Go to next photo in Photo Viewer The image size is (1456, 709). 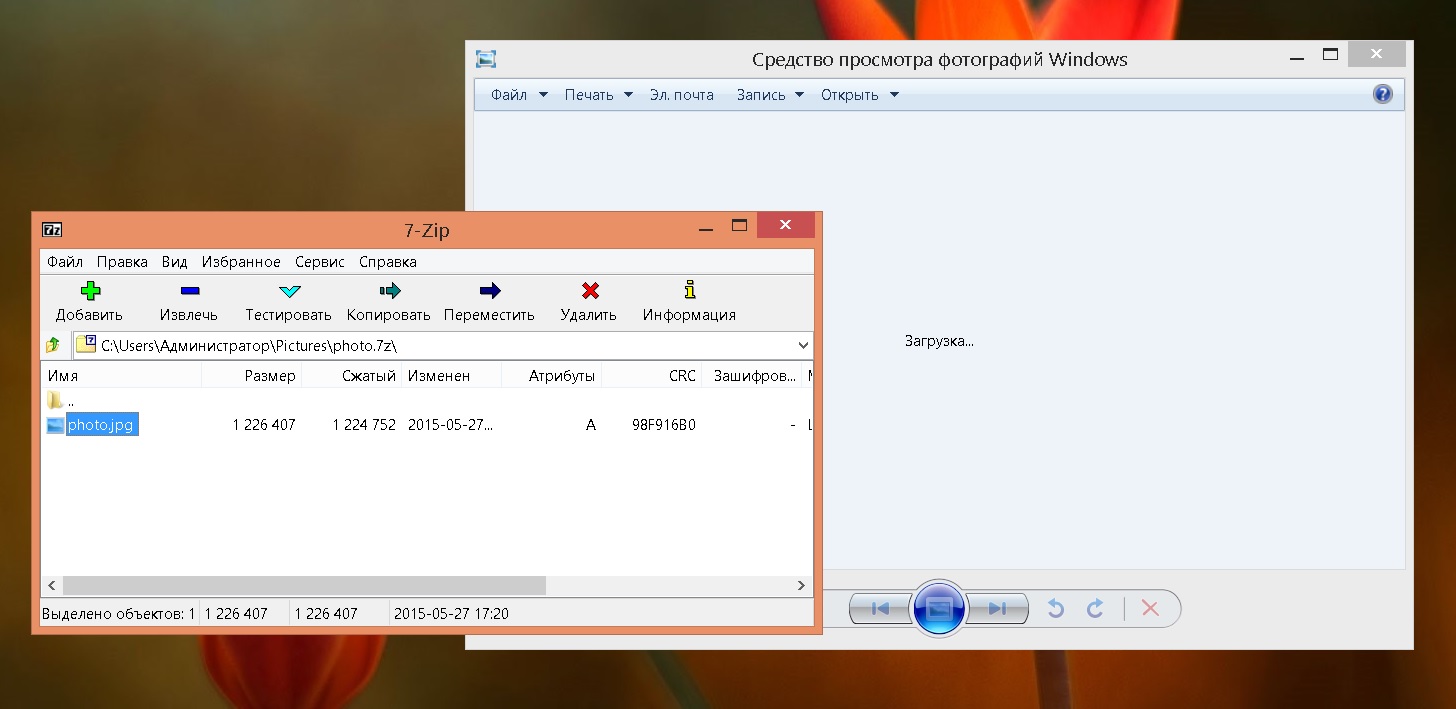coord(997,608)
